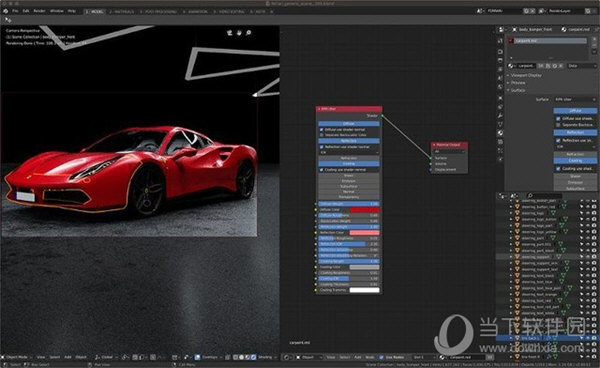Click the Material Output node header
Screen dimensions: 600x368
(449, 145)
